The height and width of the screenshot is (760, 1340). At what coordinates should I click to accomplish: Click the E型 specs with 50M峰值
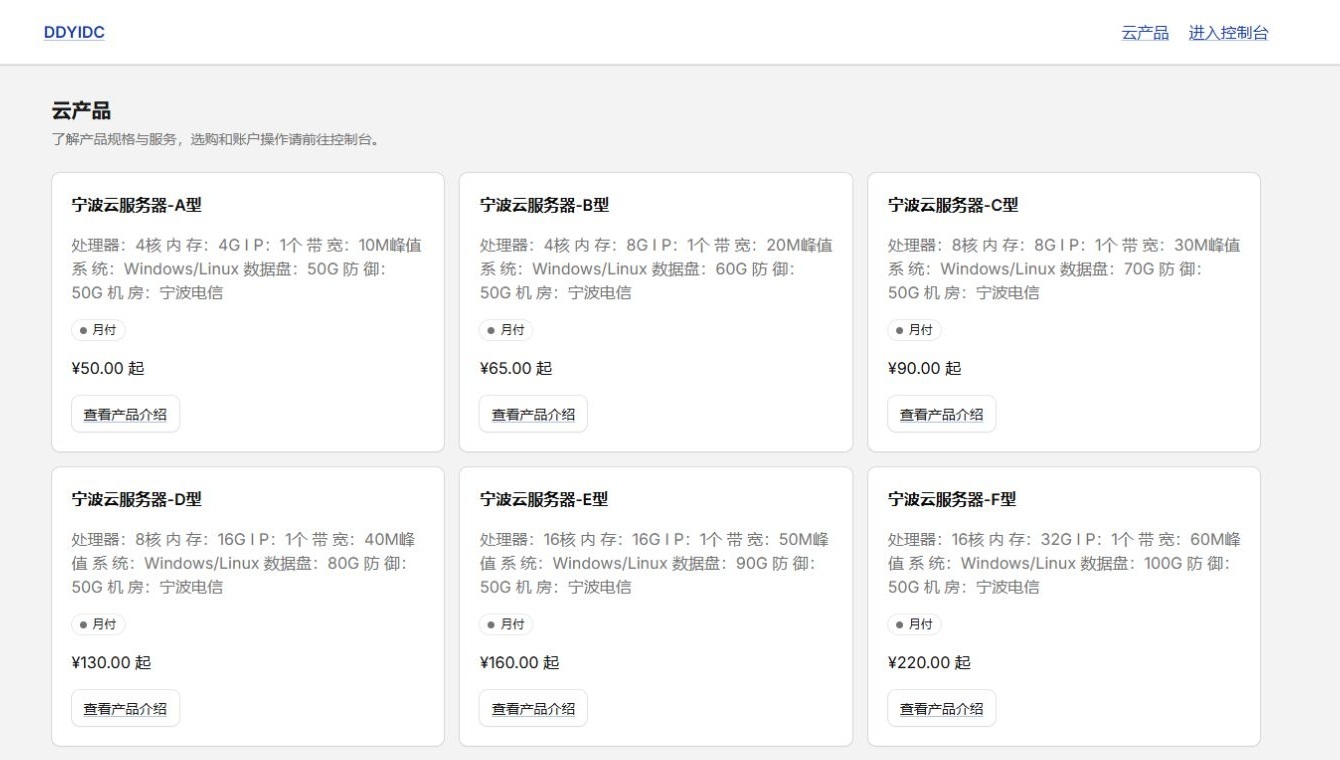[x=656, y=563]
